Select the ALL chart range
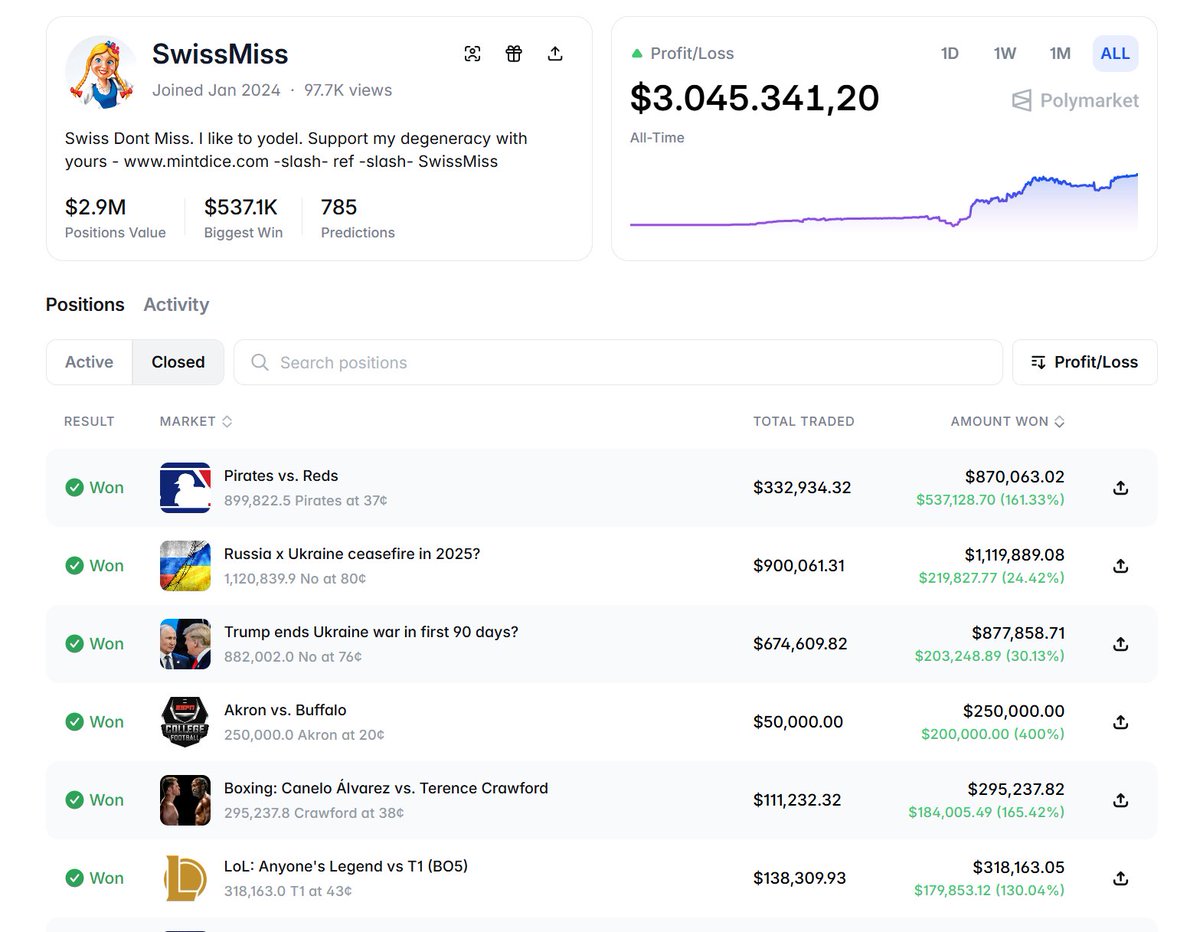The width and height of the screenshot is (1200, 932). [x=1115, y=53]
